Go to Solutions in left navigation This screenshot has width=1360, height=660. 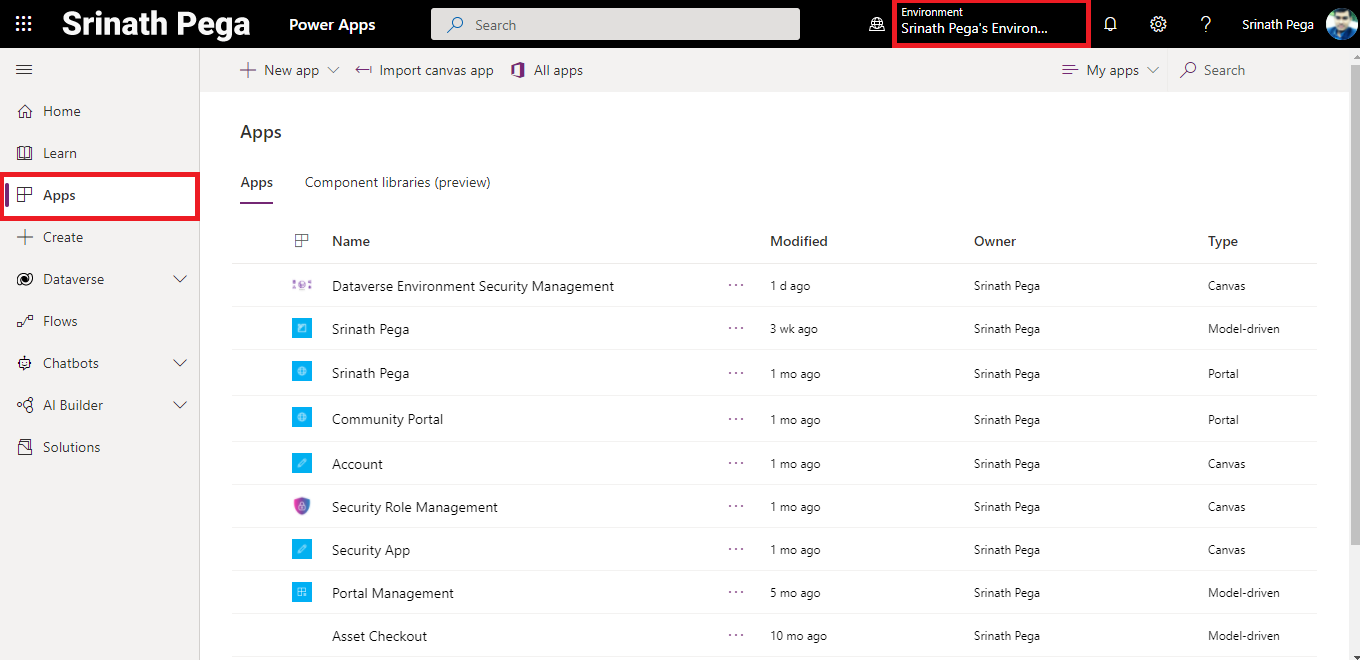(71, 447)
